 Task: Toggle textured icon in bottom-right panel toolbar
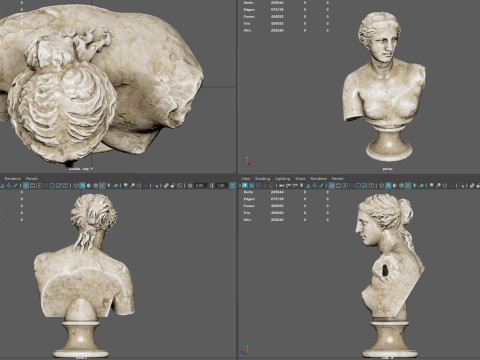(x=408, y=185)
